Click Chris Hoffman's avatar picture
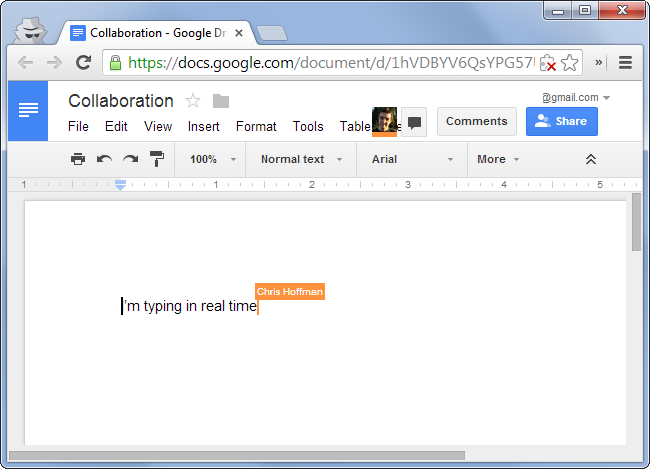The height and width of the screenshot is (469, 650). click(384, 121)
